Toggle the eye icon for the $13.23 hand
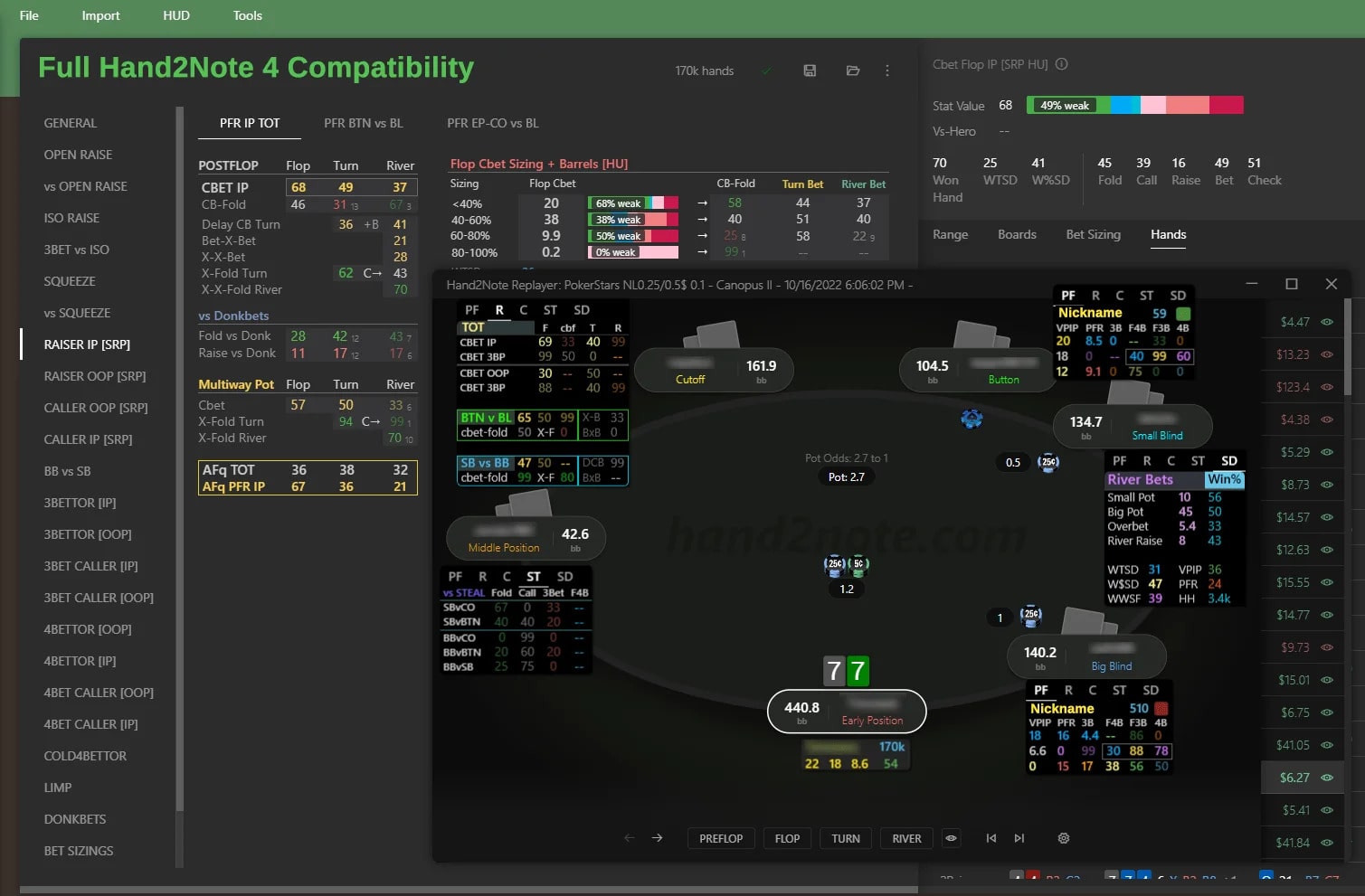The width and height of the screenshot is (1365, 896). point(1327,354)
